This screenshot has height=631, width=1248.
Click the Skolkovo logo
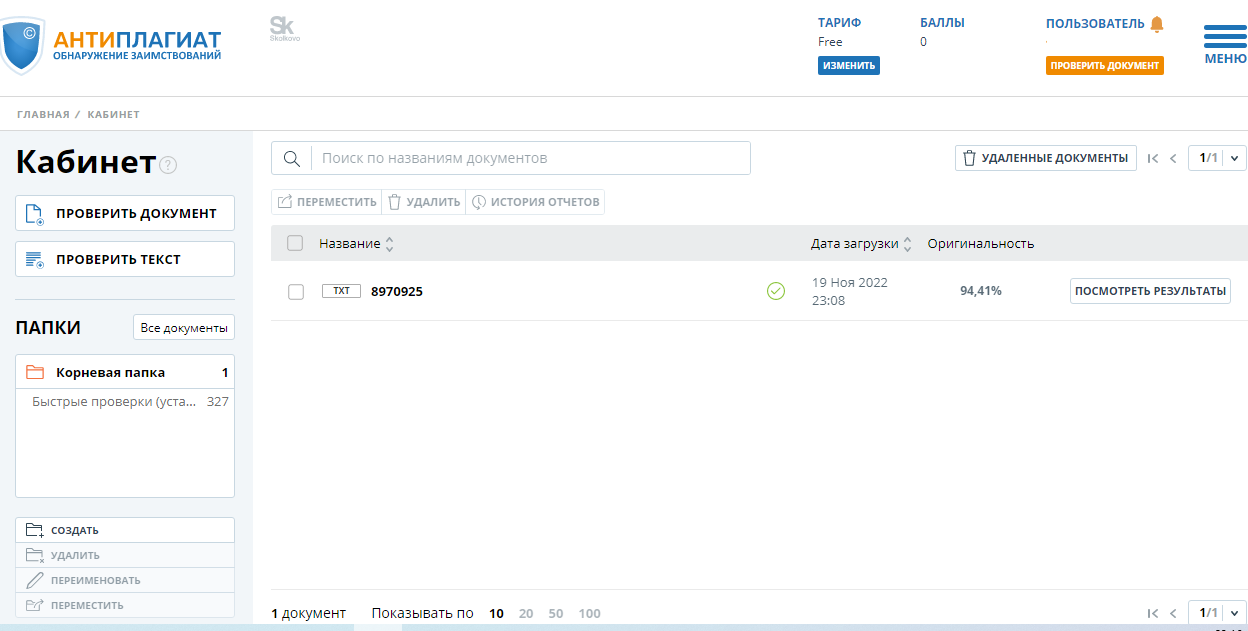(x=284, y=29)
